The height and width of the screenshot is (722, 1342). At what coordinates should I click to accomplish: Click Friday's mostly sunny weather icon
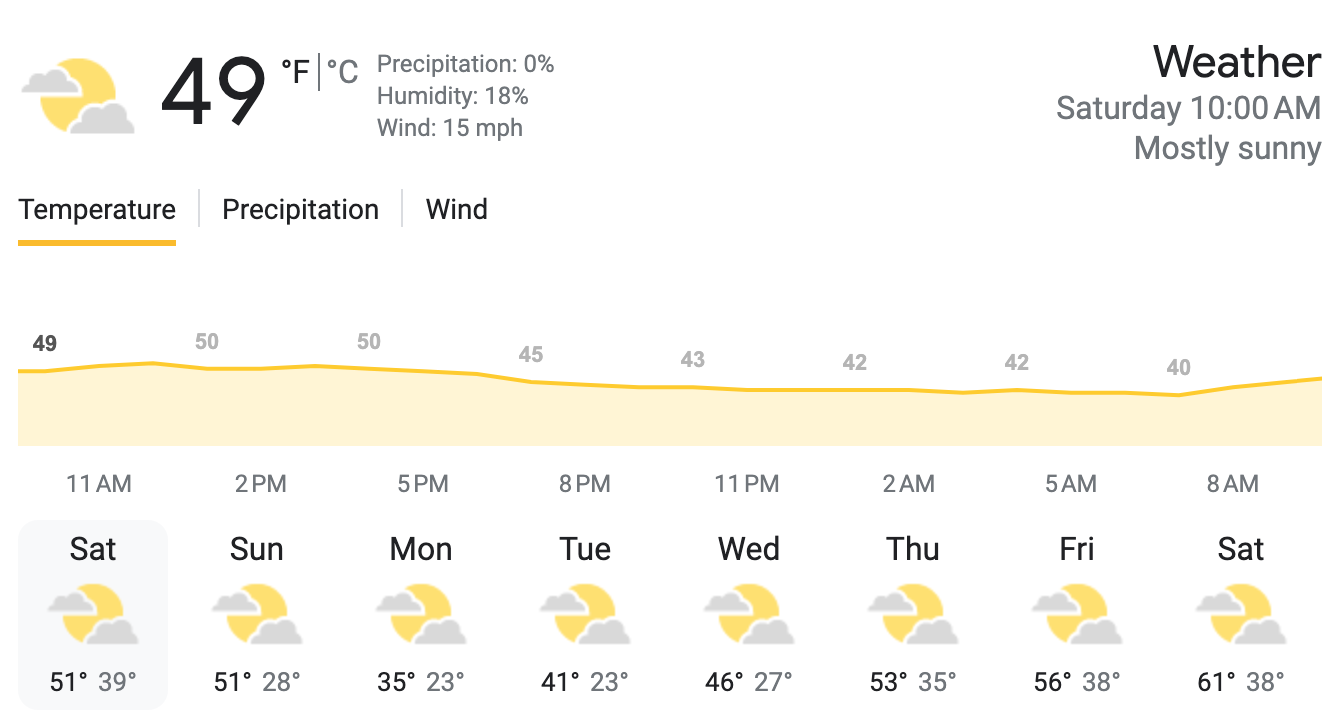1077,615
